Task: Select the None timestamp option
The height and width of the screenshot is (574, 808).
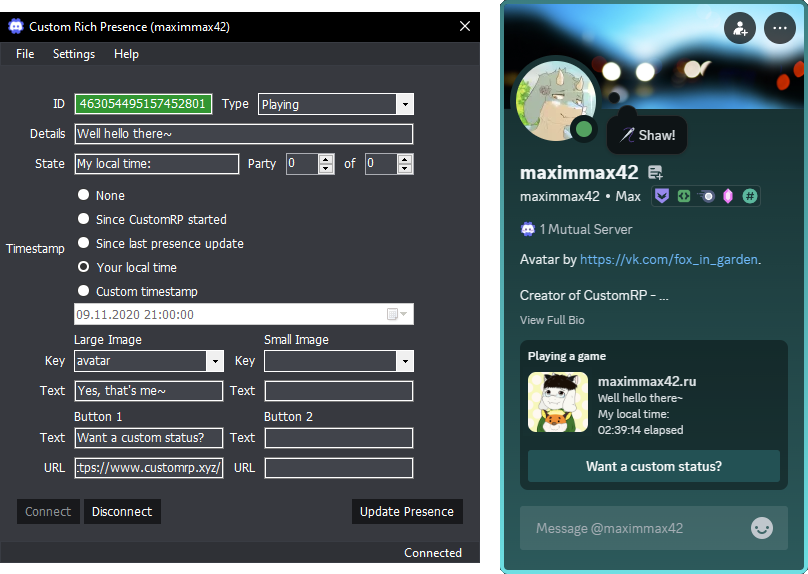Action: pos(83,195)
